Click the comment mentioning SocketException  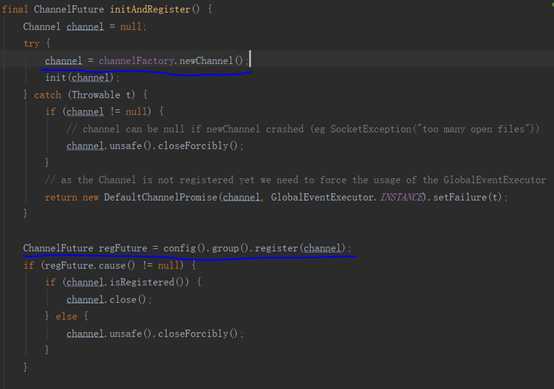tap(303, 129)
